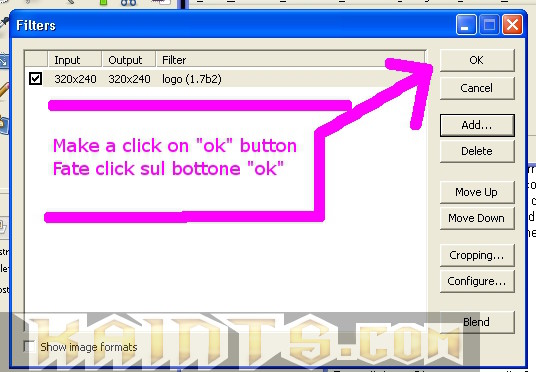Click the green icon in the background toolbar

tap(103, 2)
